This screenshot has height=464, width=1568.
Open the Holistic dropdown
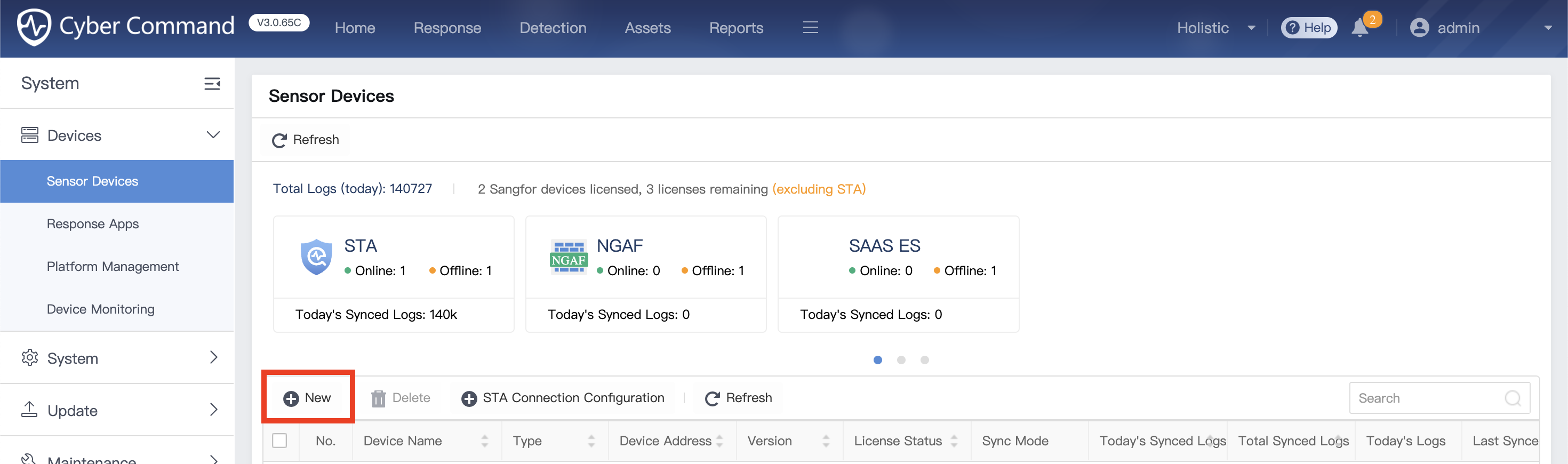tap(1215, 28)
